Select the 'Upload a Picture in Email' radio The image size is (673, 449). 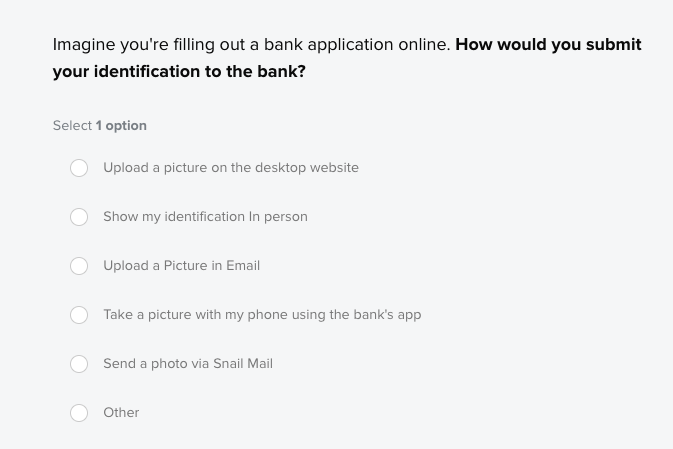tap(79, 266)
